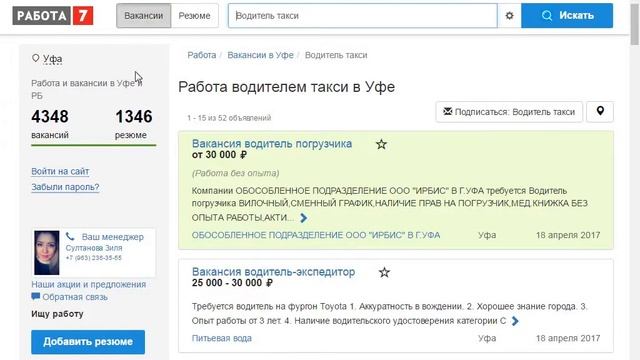Click Войти на сайт link
The width and height of the screenshot is (640, 360).
pos(60,171)
